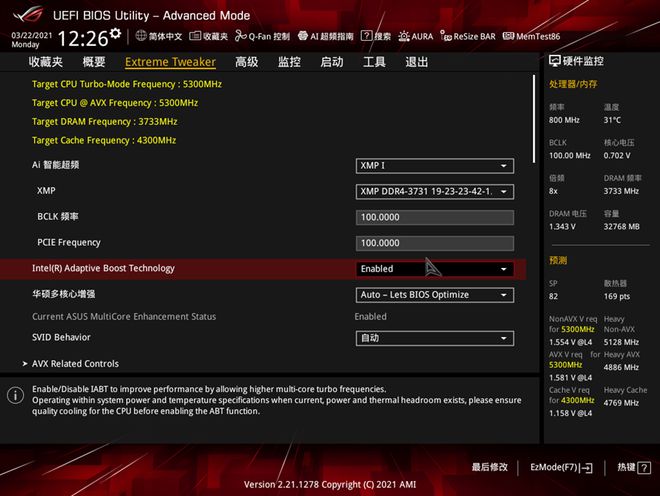Open Intel Adaptive Boost Technology Enabled dropdown
Image resolution: width=660 pixels, height=496 pixels.
[x=434, y=269]
